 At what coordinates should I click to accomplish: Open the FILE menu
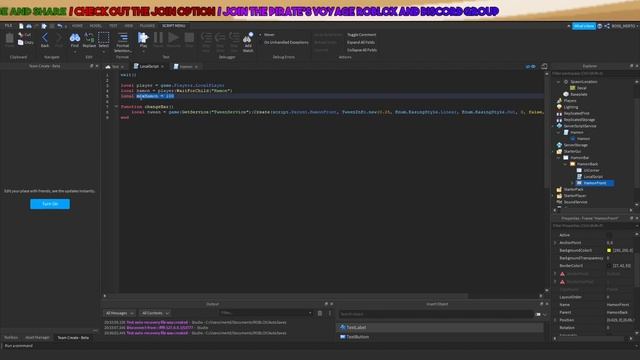8,26
